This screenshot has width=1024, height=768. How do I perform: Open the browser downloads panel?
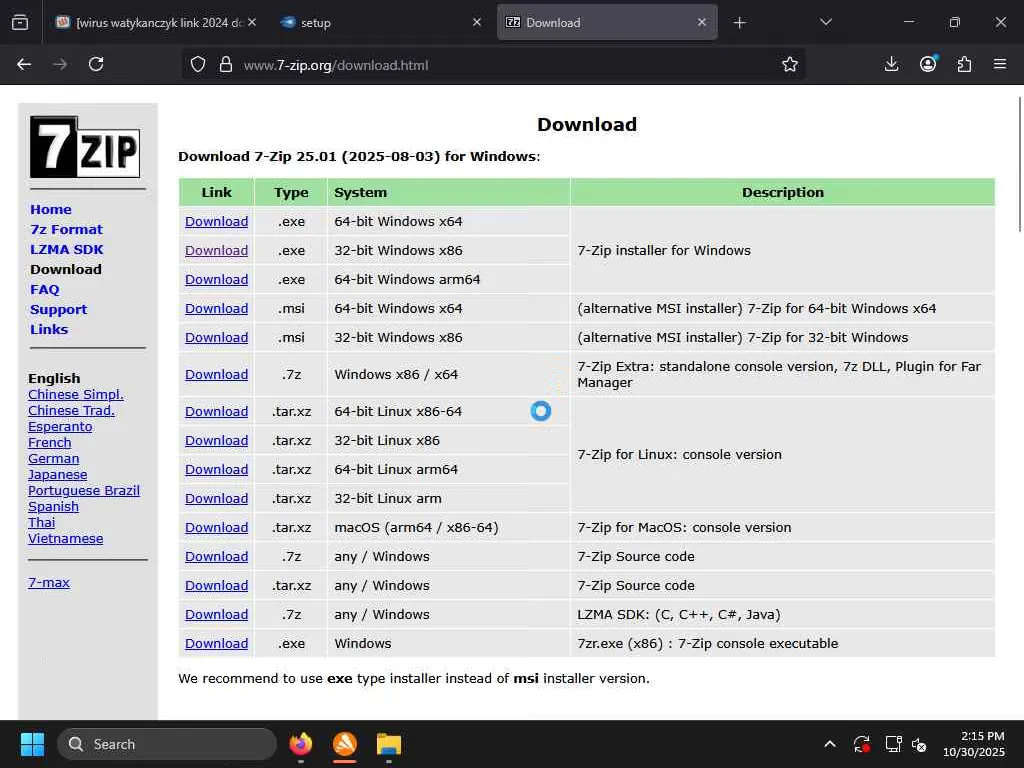(x=891, y=64)
